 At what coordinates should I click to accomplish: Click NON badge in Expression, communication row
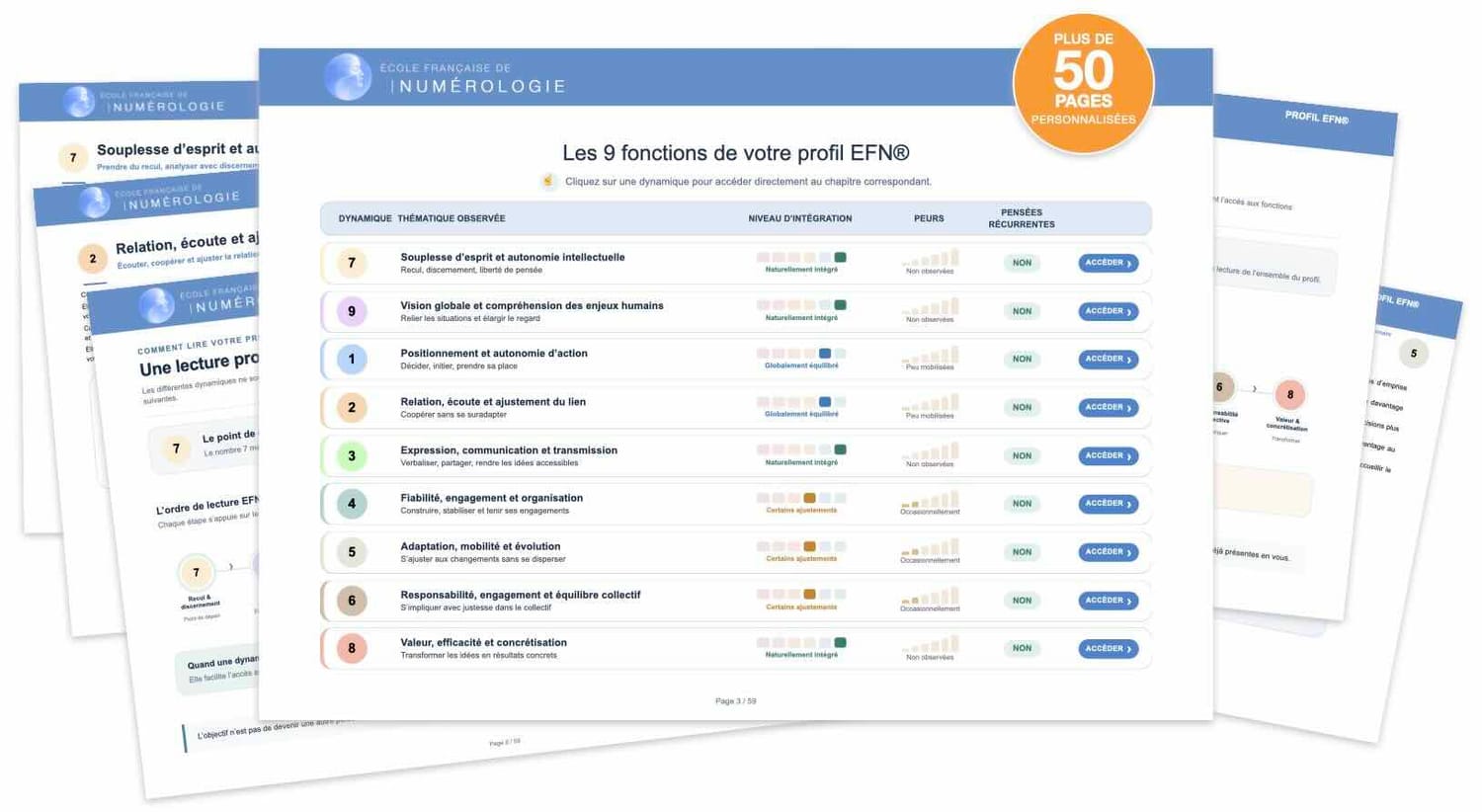[x=1022, y=455]
